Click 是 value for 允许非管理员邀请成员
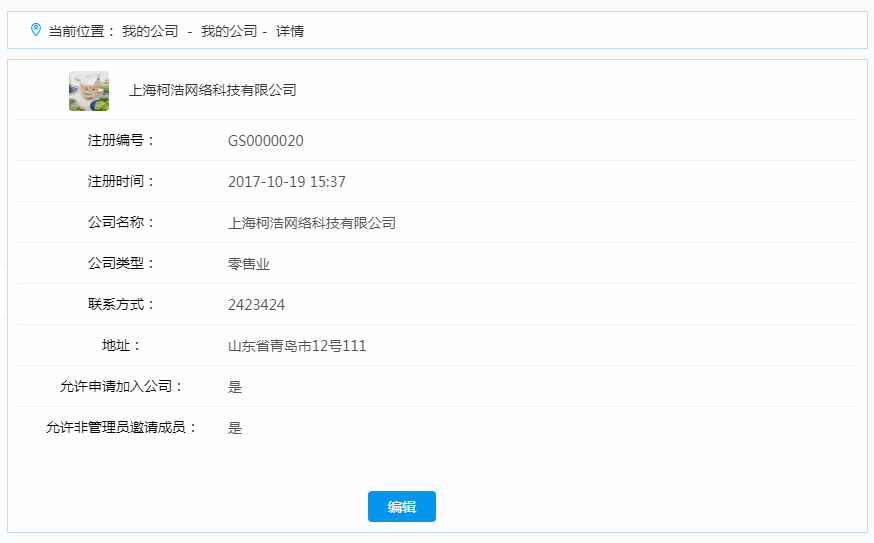This screenshot has width=874, height=543. (x=235, y=428)
